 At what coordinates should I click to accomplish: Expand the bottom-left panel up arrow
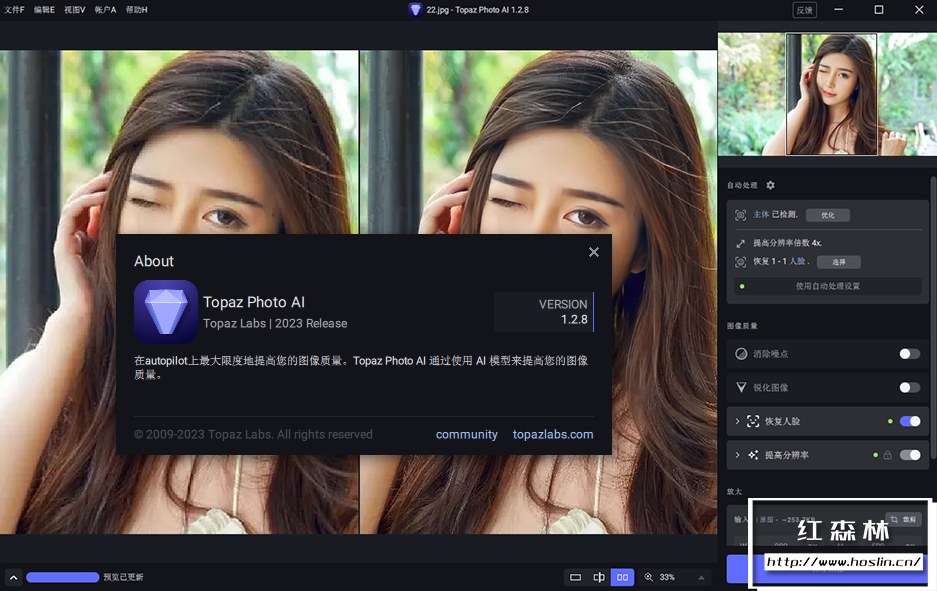13,577
